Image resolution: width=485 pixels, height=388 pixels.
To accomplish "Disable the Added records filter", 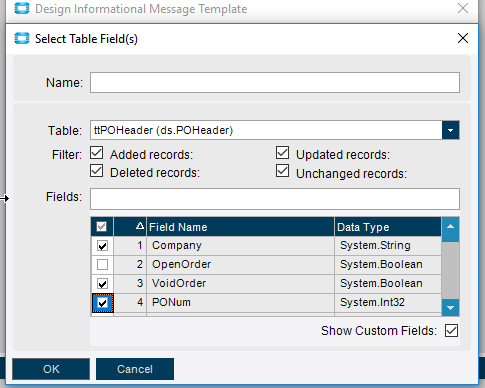I will pos(96,153).
